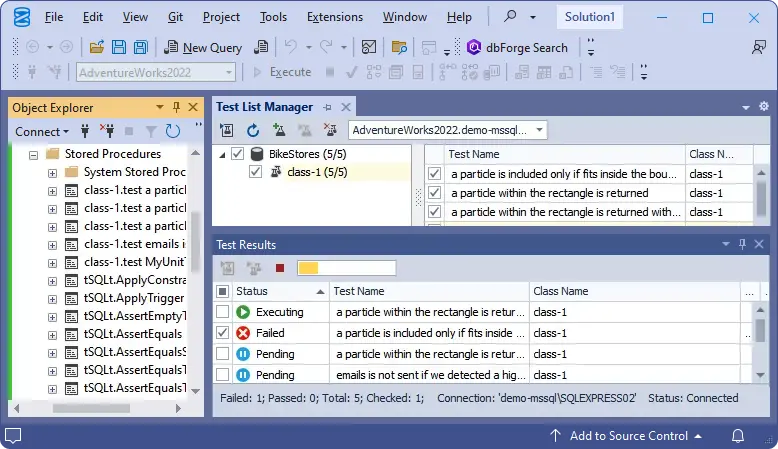Click the Disconnect icon in Object Explorer
This screenshot has width=778, height=449.
(106, 131)
